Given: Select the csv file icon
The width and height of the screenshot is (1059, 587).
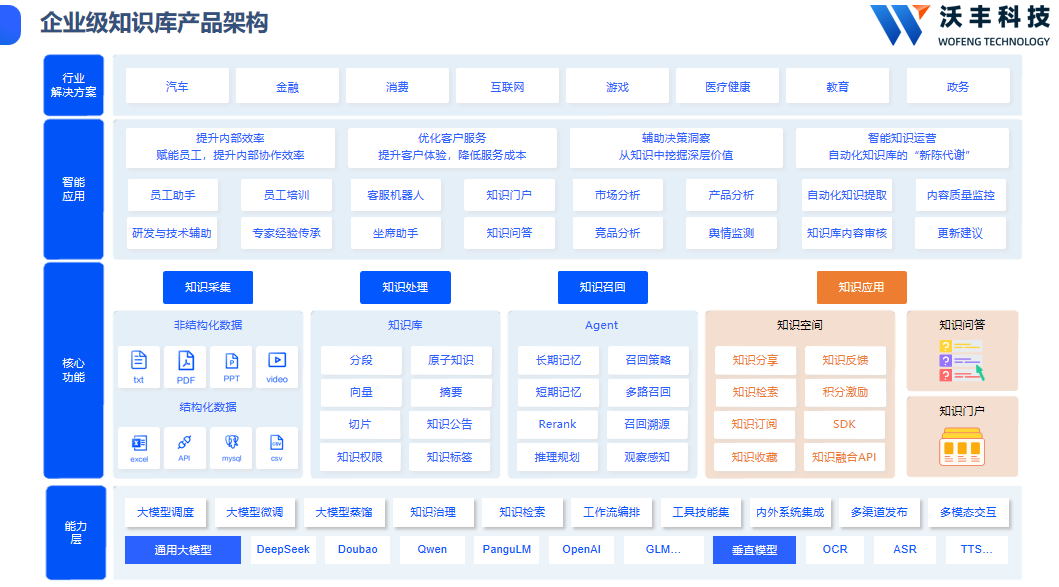Looking at the screenshot, I should click(x=277, y=442).
